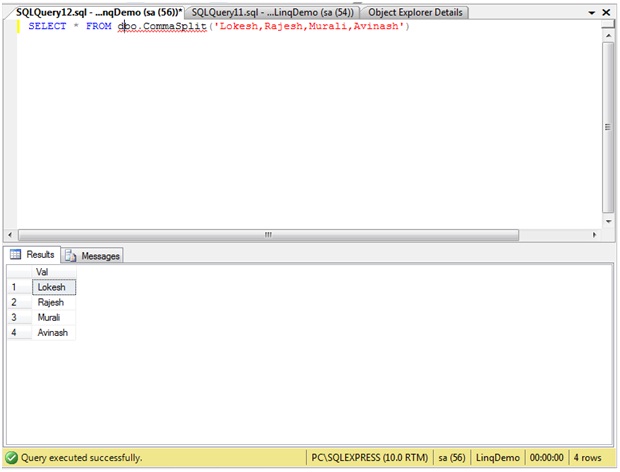This screenshot has height=472, width=620.
Task: Select row header number 3
Action: coord(19,317)
